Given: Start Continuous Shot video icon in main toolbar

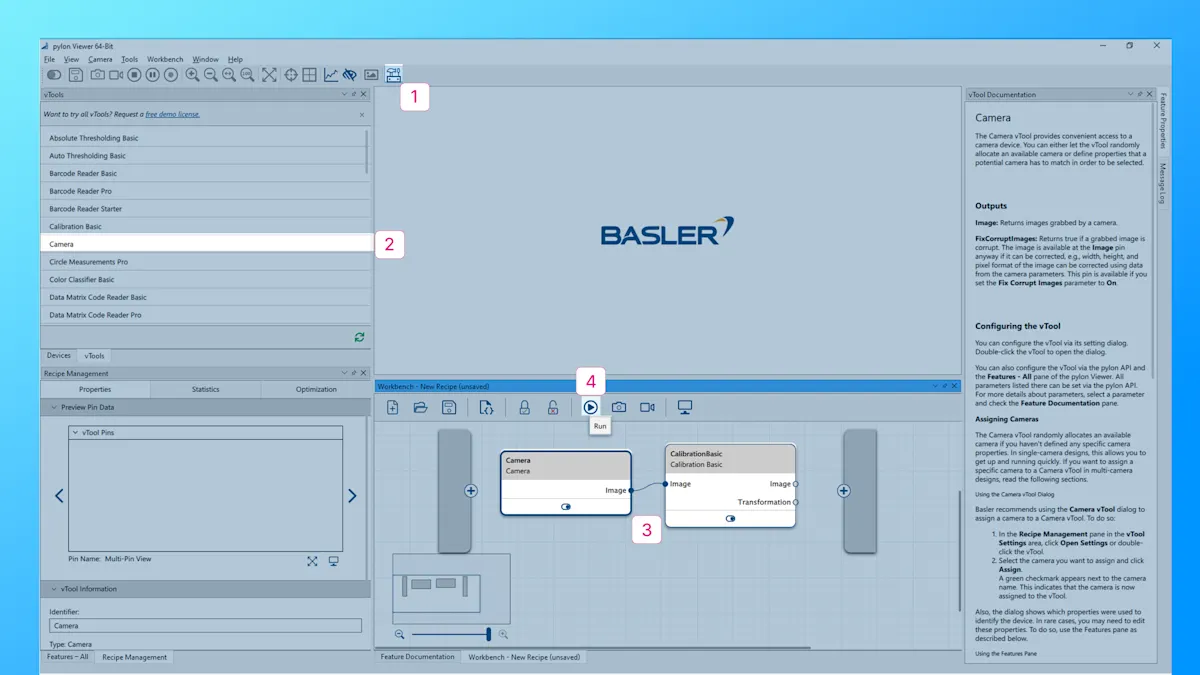Looking at the screenshot, I should pos(116,75).
